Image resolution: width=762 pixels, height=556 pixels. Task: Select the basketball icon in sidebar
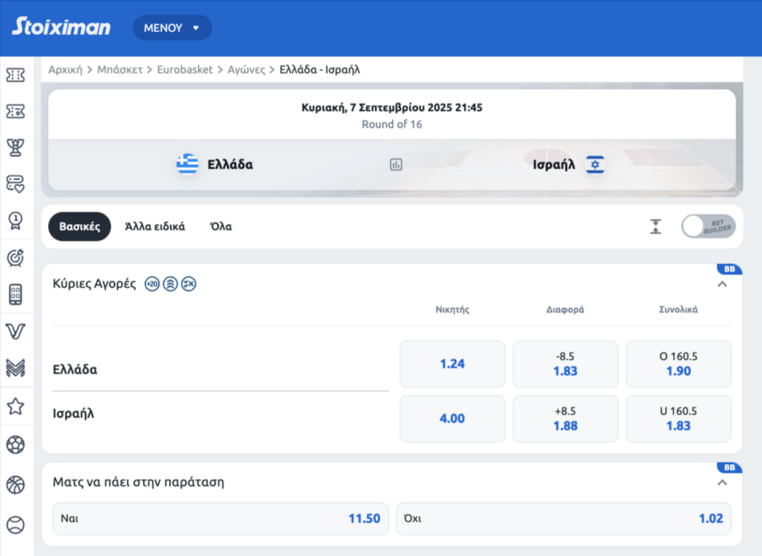[15, 485]
